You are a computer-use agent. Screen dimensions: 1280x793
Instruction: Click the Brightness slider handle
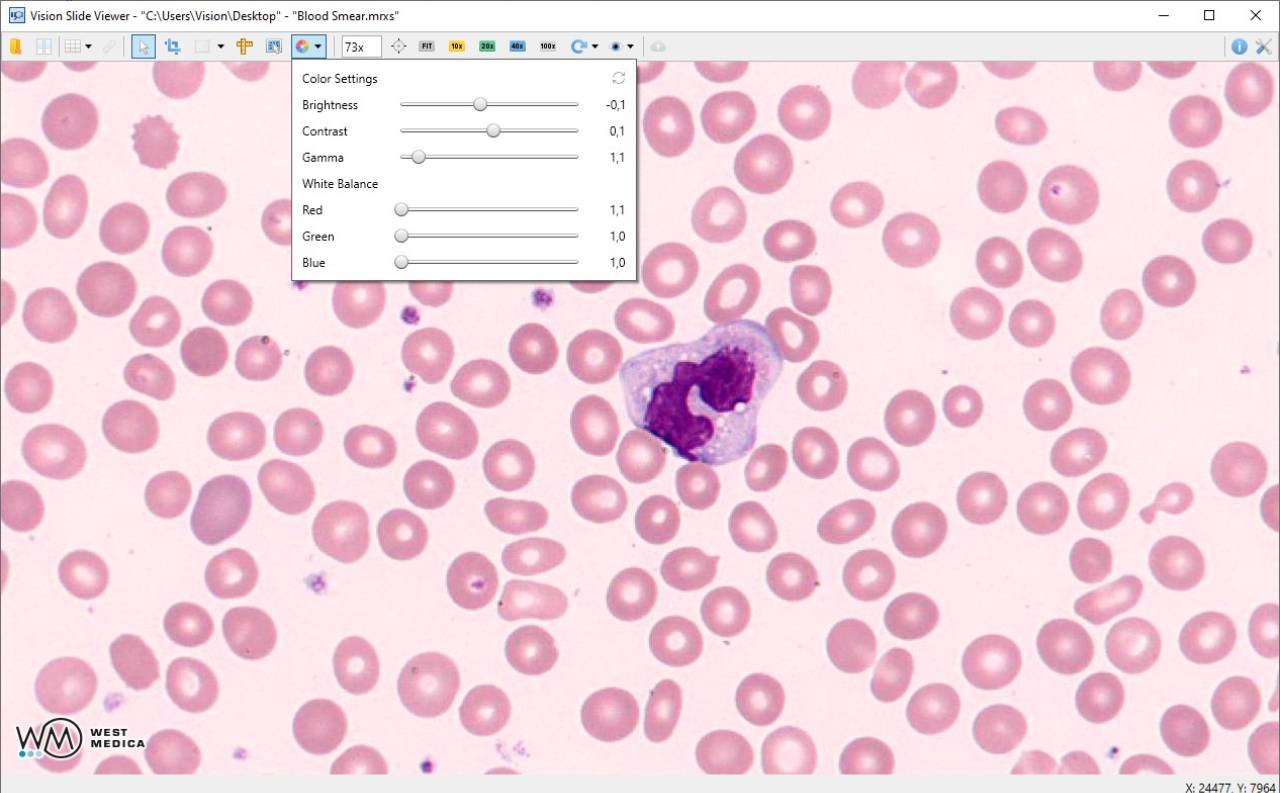pos(480,104)
